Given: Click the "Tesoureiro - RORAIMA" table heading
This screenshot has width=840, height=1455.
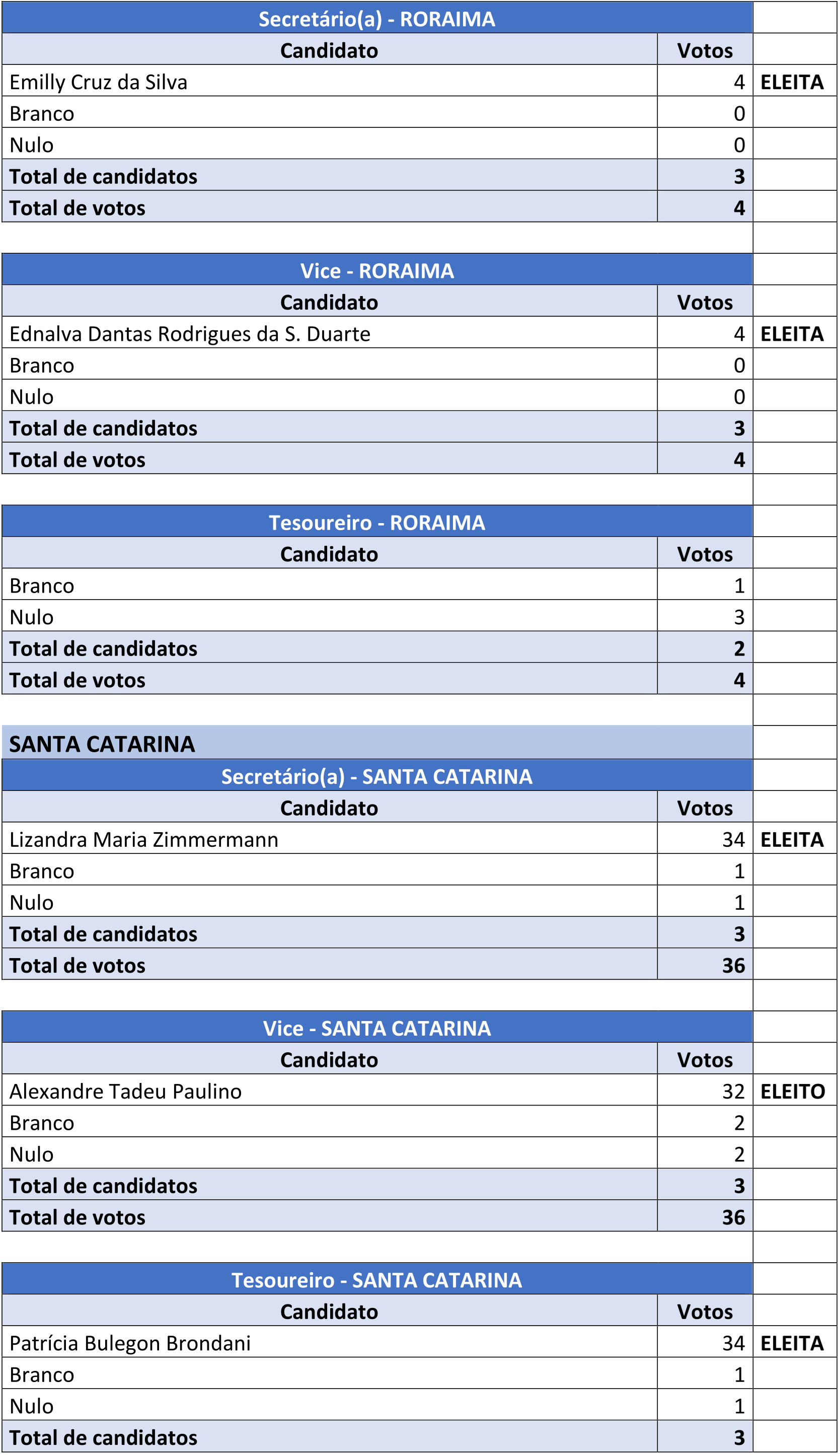Looking at the screenshot, I should point(376,523).
